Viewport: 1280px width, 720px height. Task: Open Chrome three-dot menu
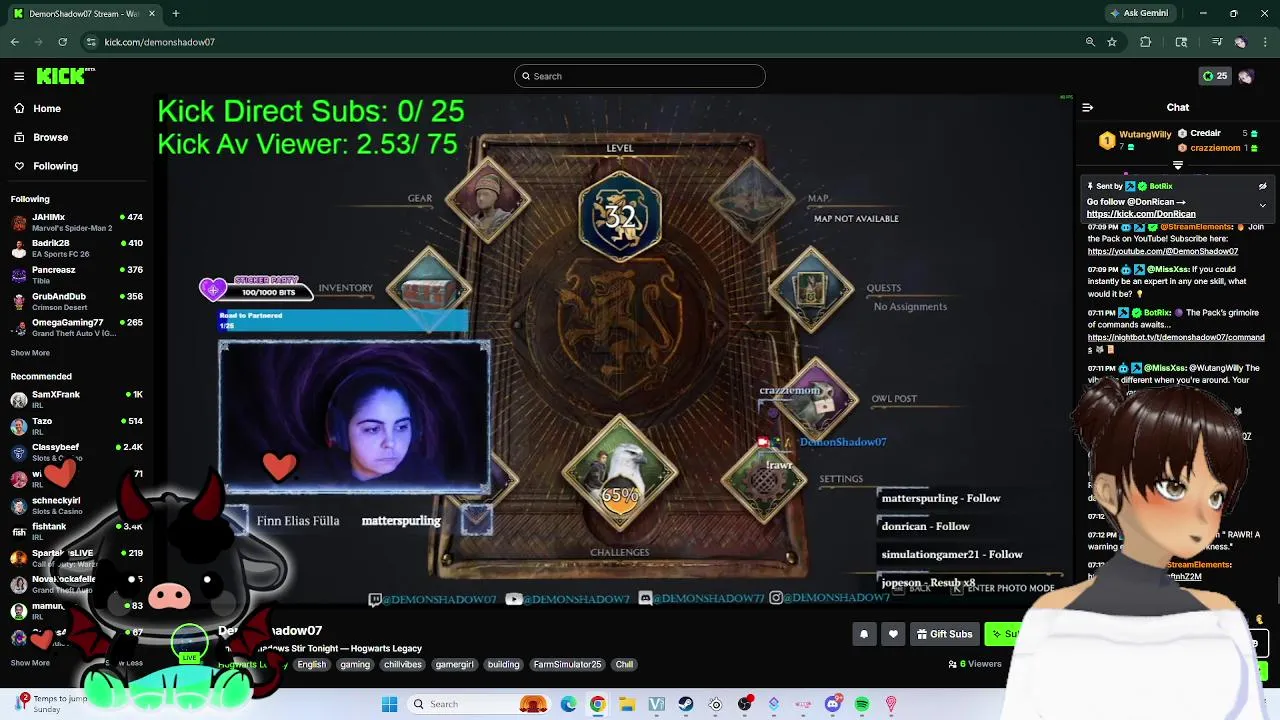pos(1264,42)
